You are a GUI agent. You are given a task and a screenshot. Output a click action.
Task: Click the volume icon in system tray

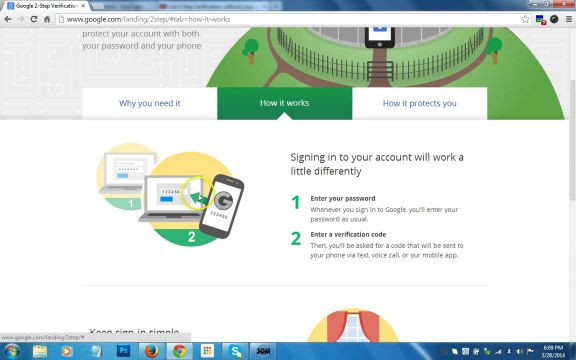pyautogui.click(x=519, y=352)
